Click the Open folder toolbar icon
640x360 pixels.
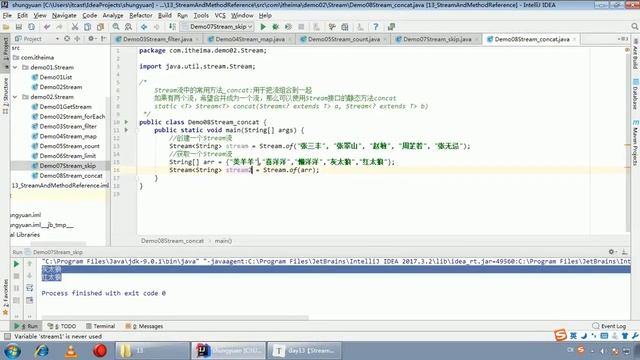tap(6, 27)
